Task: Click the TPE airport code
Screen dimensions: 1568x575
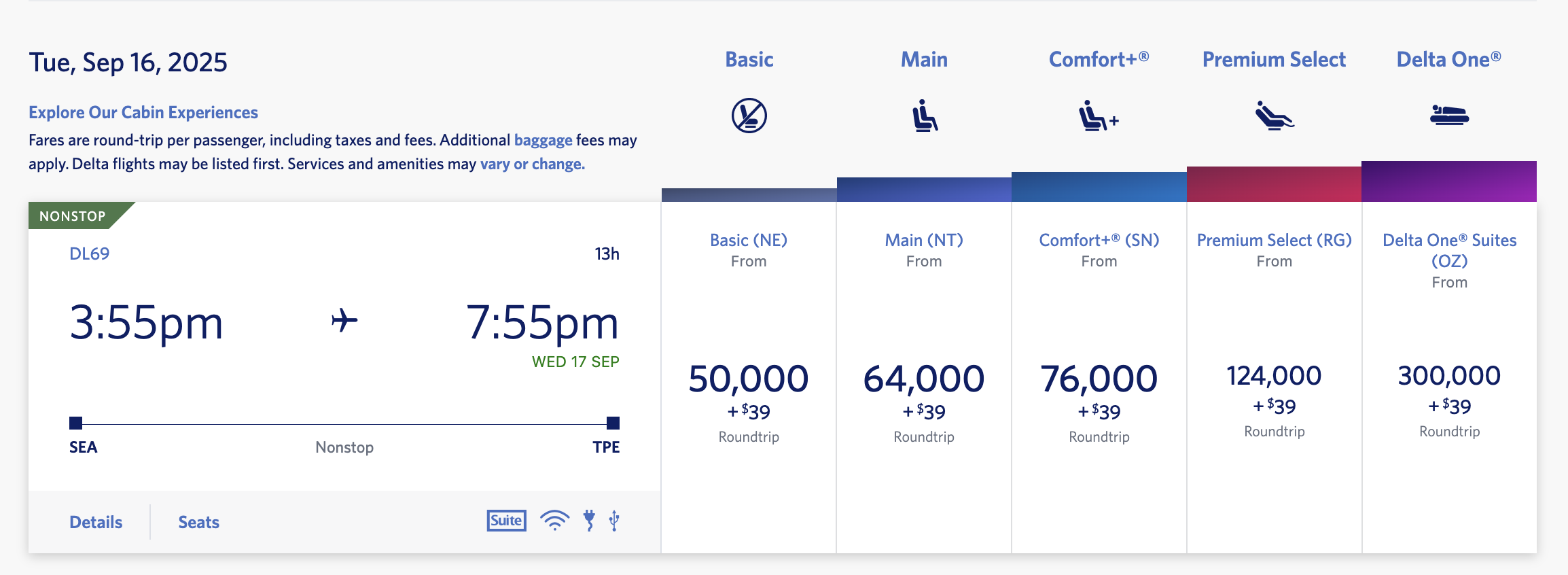Action: [606, 447]
